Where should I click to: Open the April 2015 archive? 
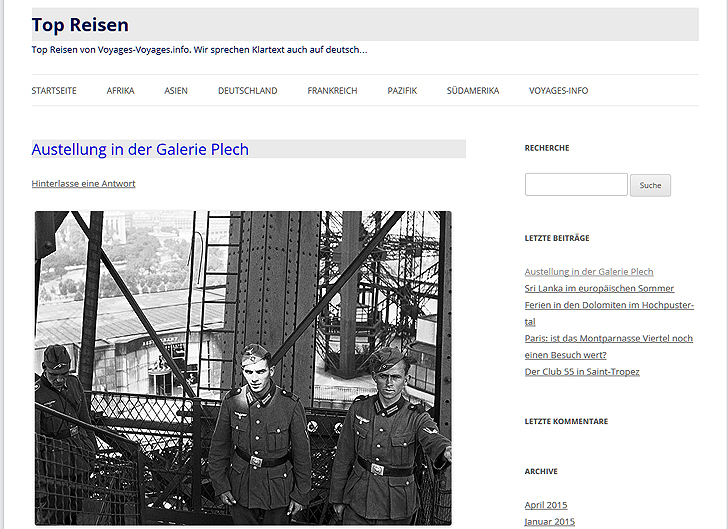546,505
